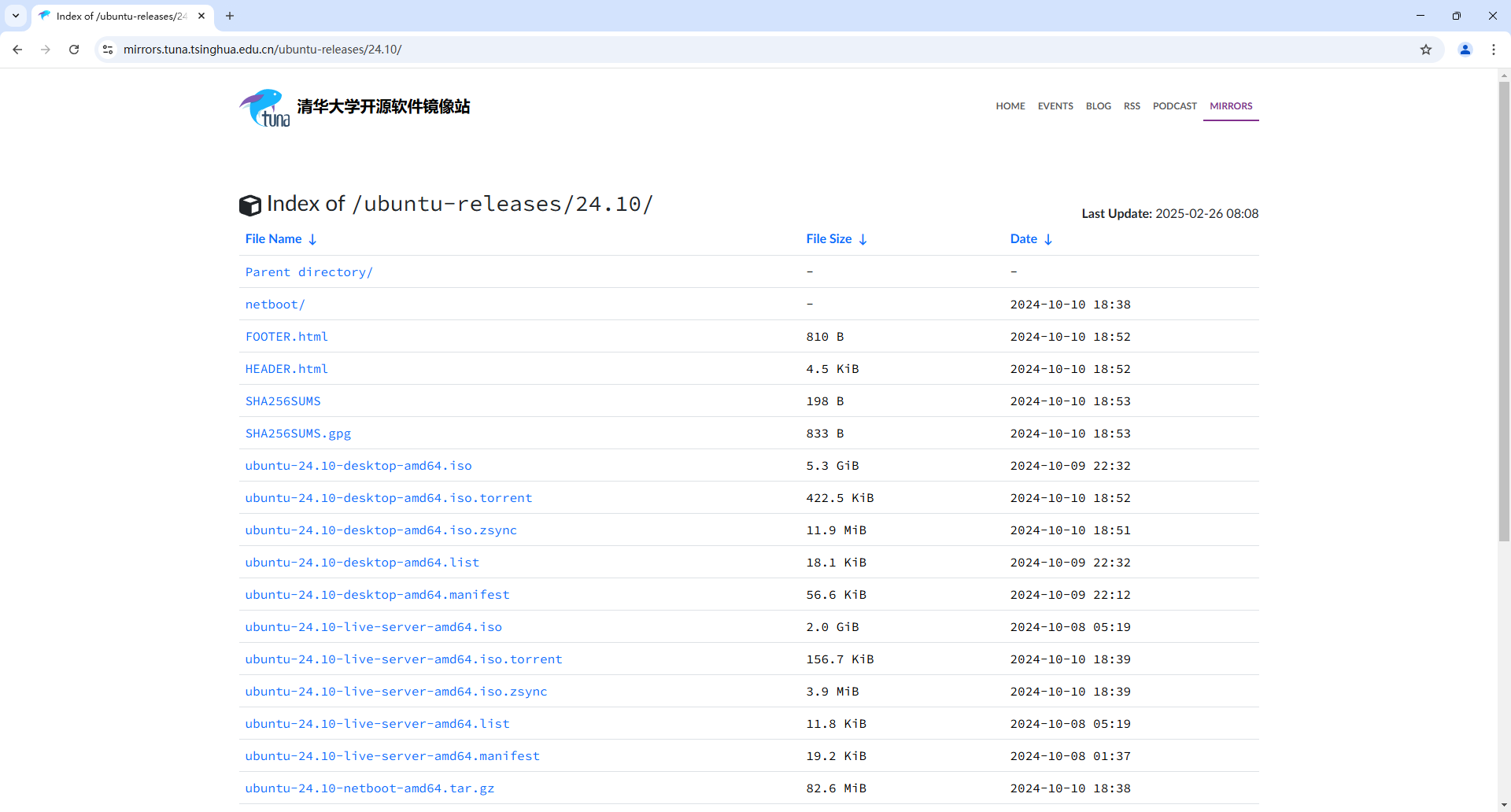Click the page's vertical scrollbar thumb
Screen dimensions: 1511x812
(x=1504, y=312)
